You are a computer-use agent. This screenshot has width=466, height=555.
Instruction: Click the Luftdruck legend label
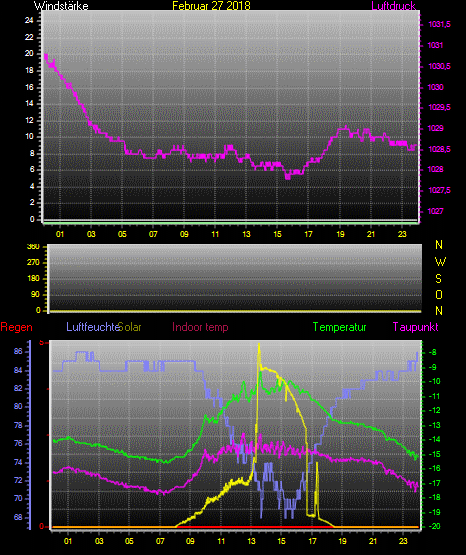[393, 6]
